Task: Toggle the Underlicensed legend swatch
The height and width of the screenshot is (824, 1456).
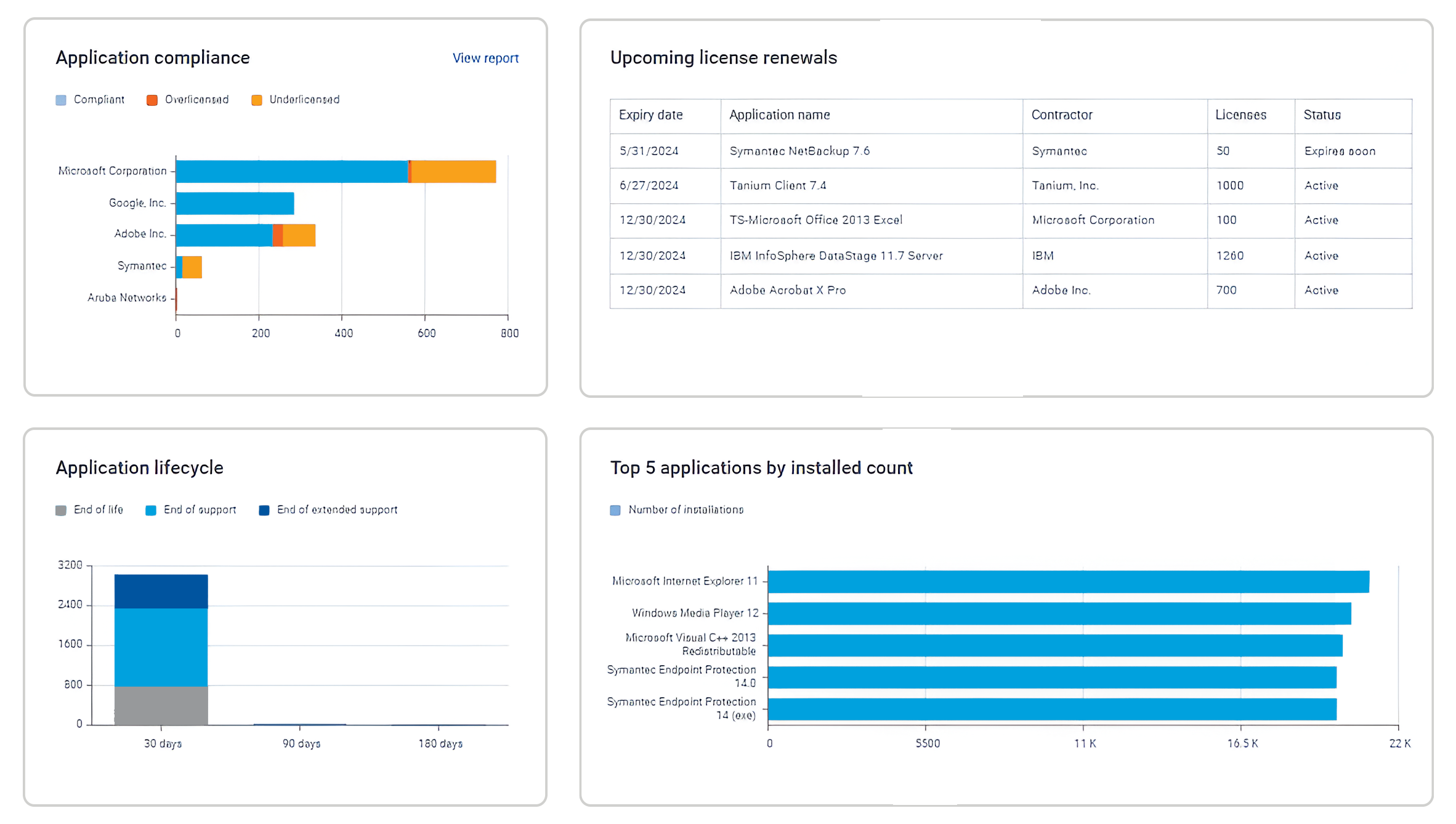Action: click(257, 100)
